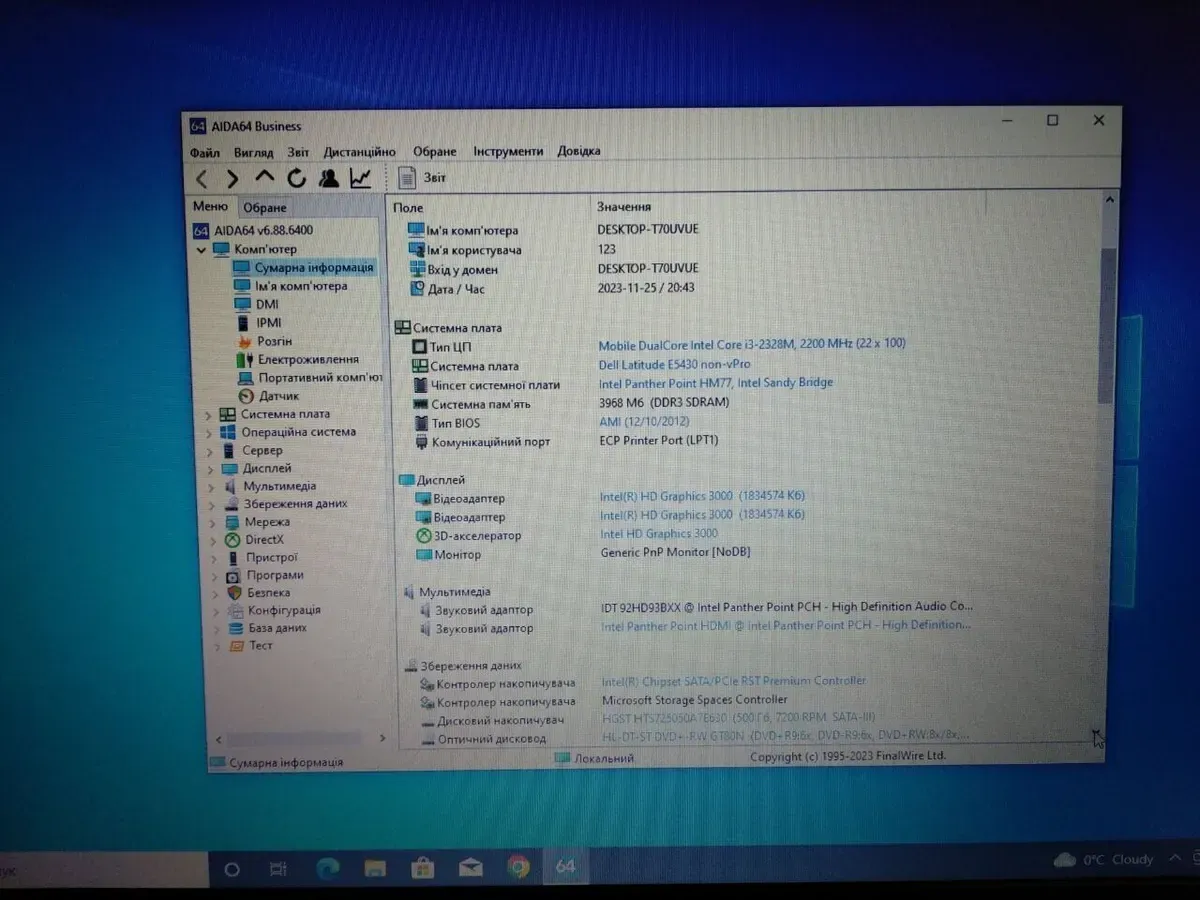Open user management toolbar icon
The height and width of the screenshot is (900, 1200).
point(328,178)
